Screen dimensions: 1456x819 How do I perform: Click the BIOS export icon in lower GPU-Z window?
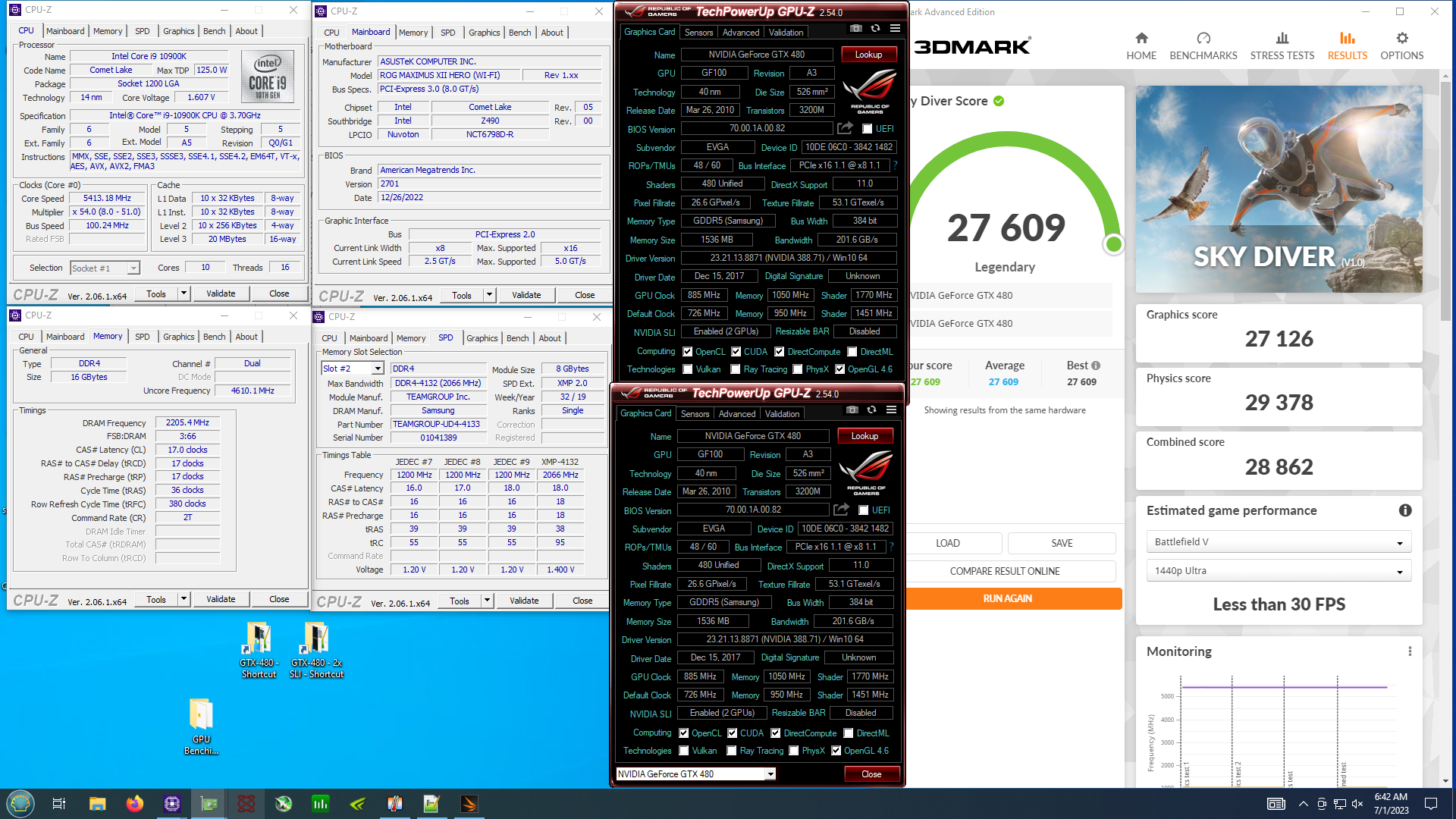pos(841,510)
